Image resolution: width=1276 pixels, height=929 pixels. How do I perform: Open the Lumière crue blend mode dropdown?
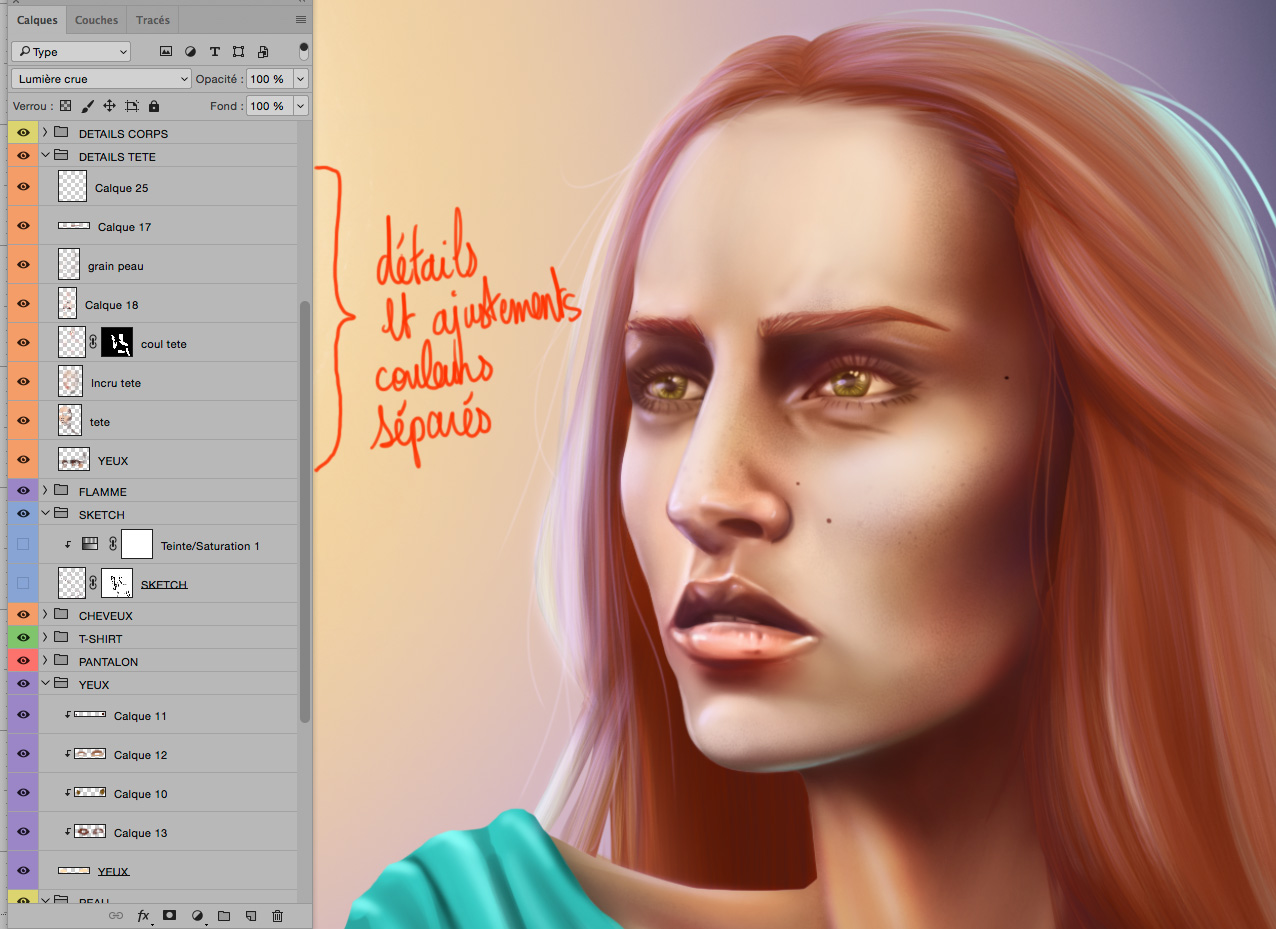click(101, 79)
